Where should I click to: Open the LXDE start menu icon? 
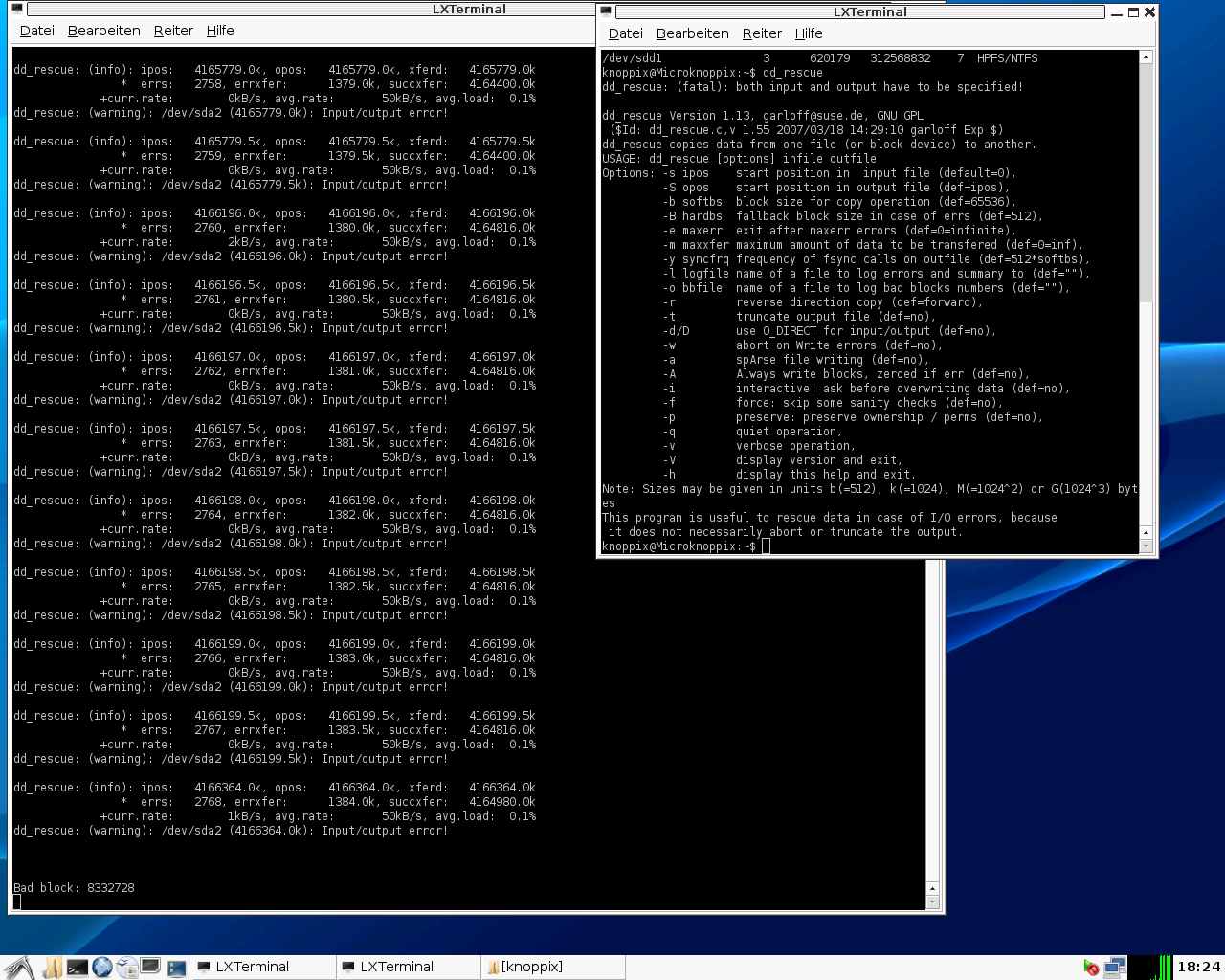[19, 968]
